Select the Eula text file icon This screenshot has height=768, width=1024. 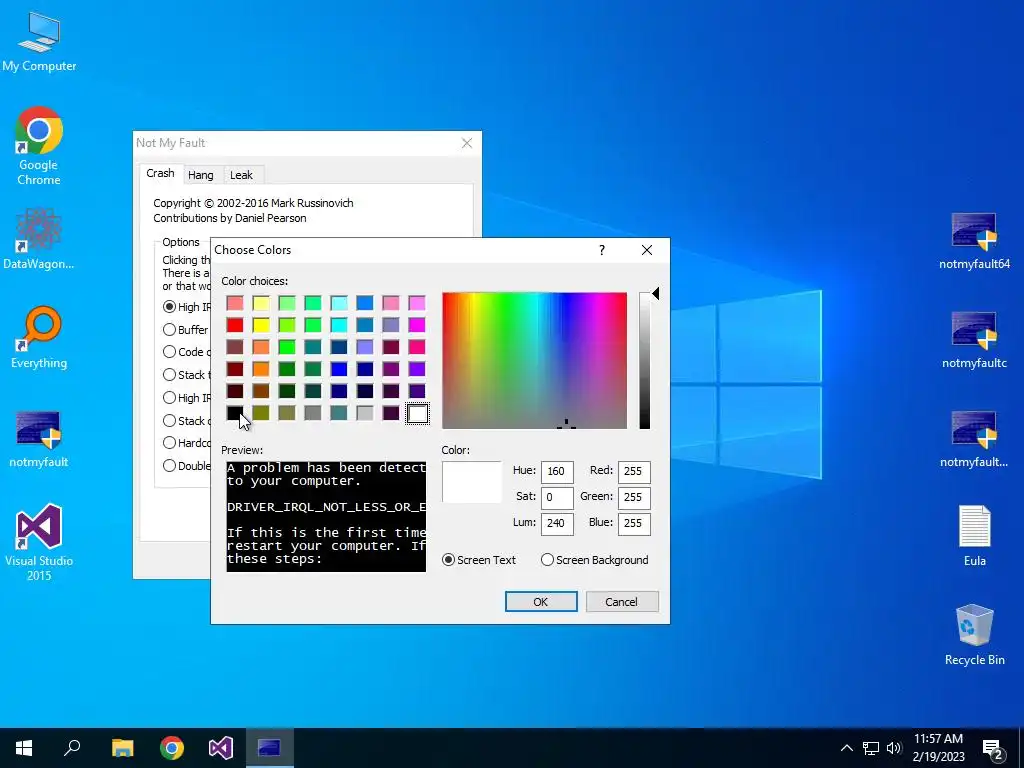974,536
